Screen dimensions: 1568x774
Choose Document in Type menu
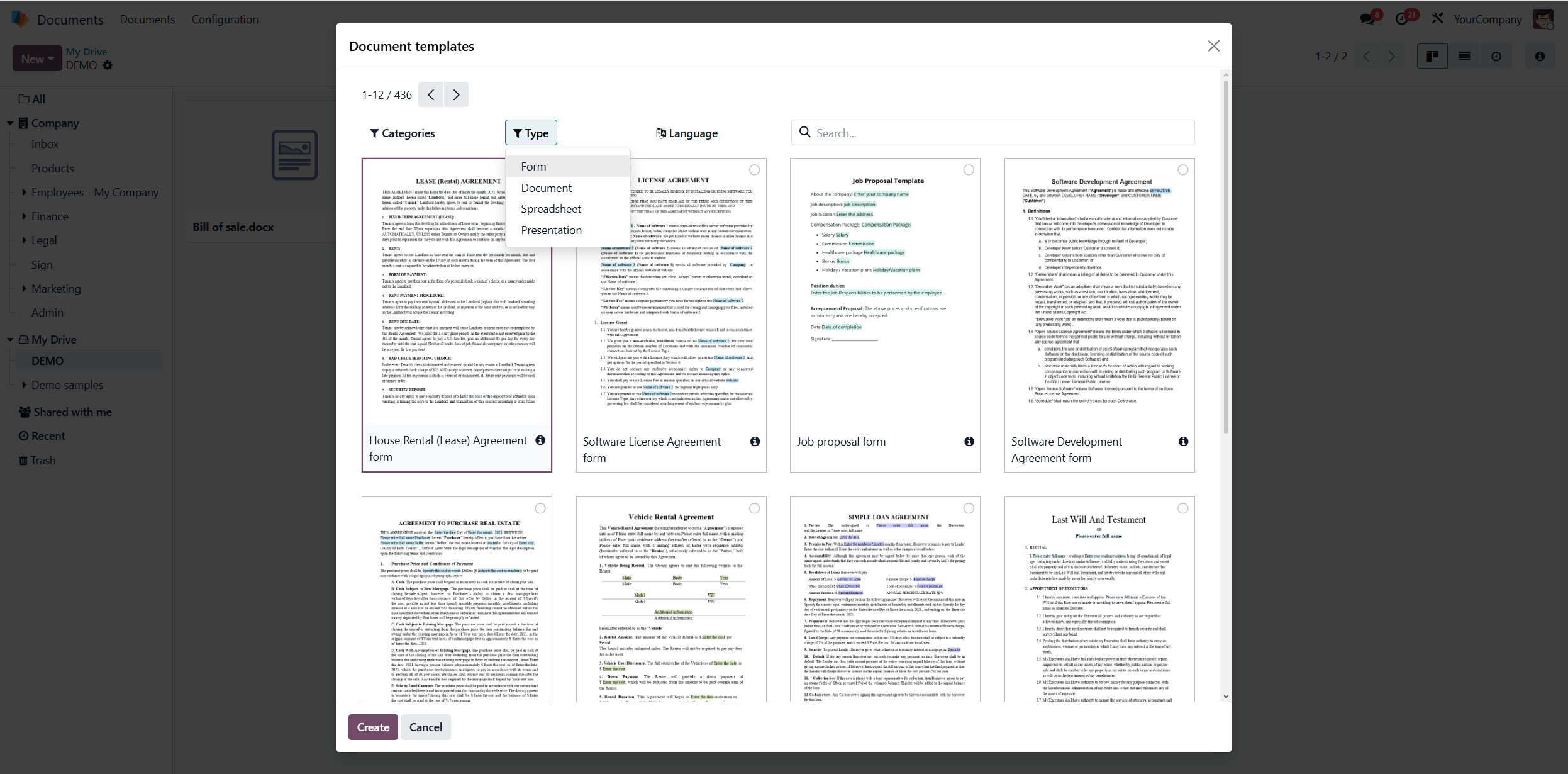[x=567, y=188]
